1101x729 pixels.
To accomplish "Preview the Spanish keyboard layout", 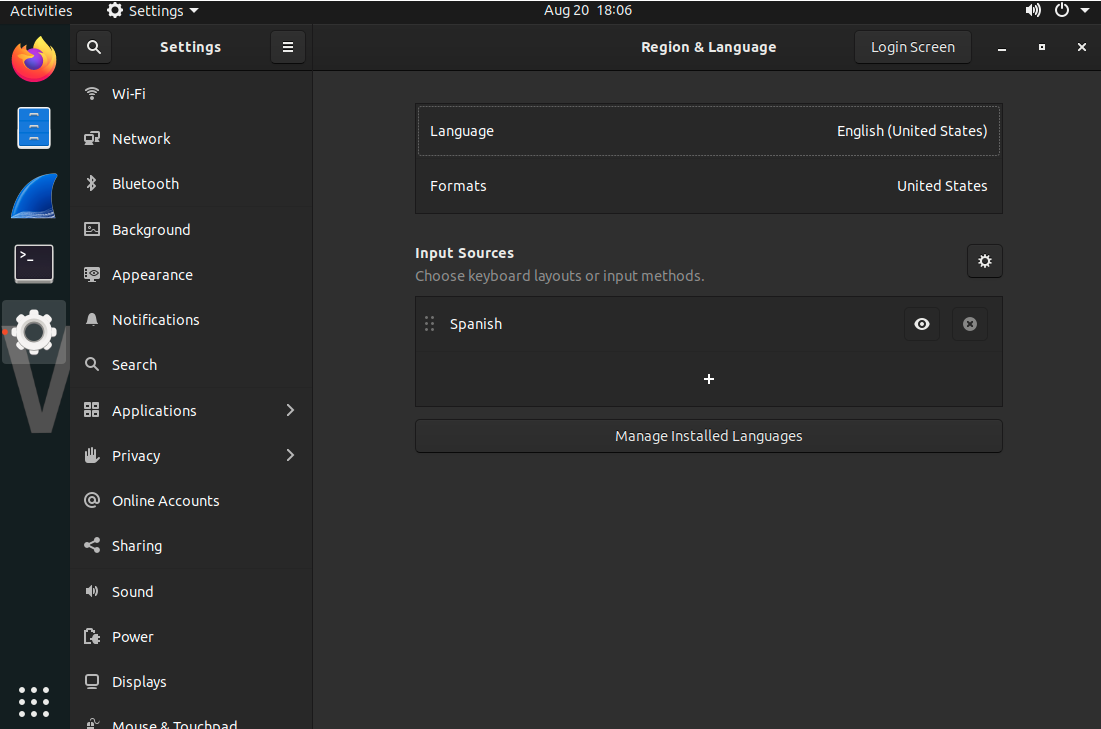I will (922, 324).
